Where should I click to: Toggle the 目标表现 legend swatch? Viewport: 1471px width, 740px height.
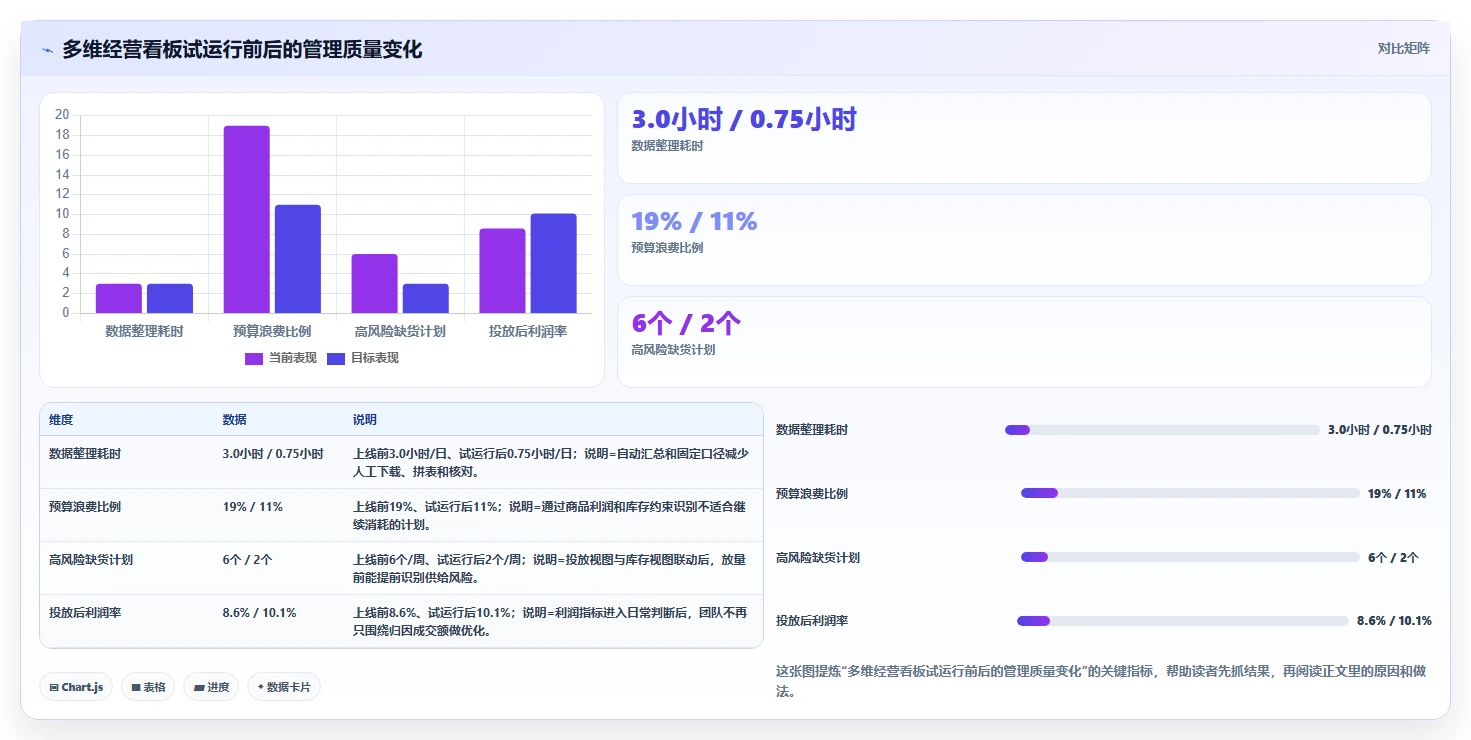click(x=336, y=358)
